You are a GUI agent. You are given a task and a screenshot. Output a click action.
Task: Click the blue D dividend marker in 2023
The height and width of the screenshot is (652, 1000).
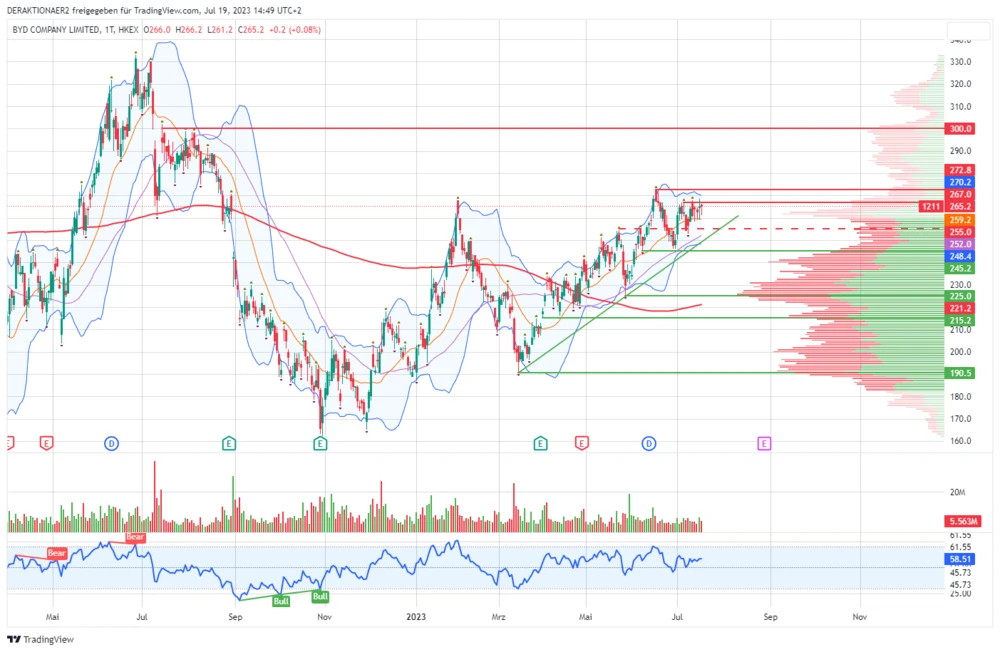[649, 442]
